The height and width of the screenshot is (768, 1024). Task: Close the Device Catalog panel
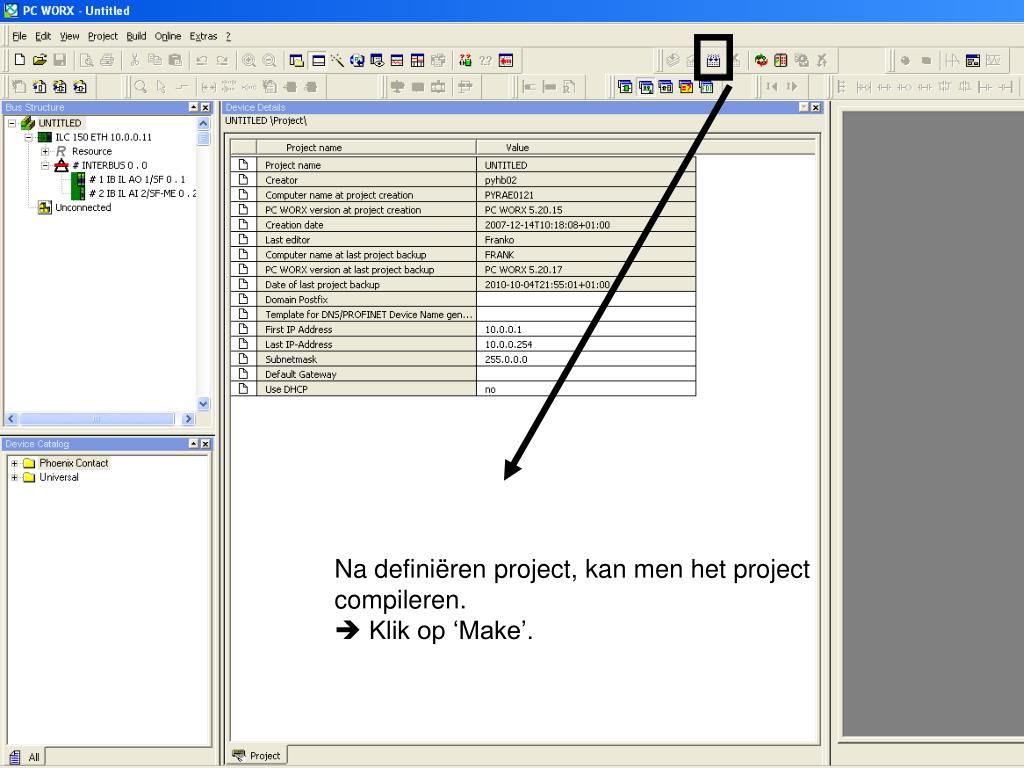coord(205,443)
